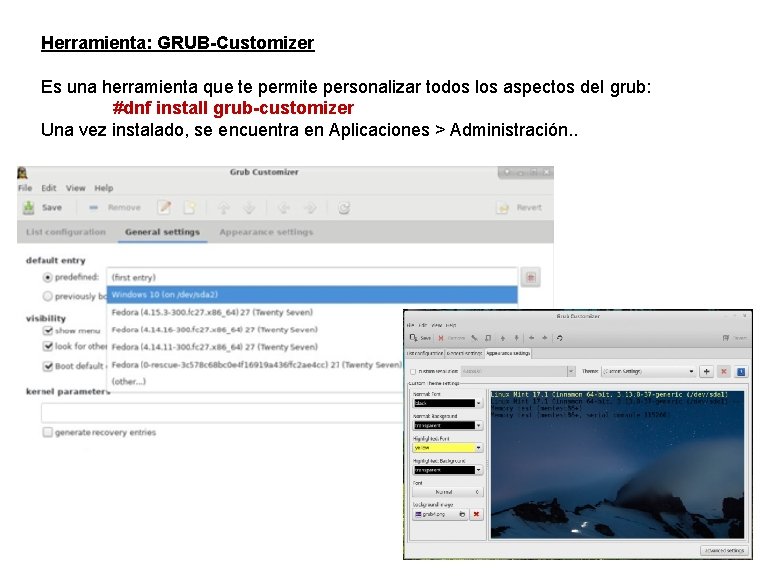Open the Edit menu in large window
Viewport: 760px width, 584px height.
pyautogui.click(x=48, y=188)
